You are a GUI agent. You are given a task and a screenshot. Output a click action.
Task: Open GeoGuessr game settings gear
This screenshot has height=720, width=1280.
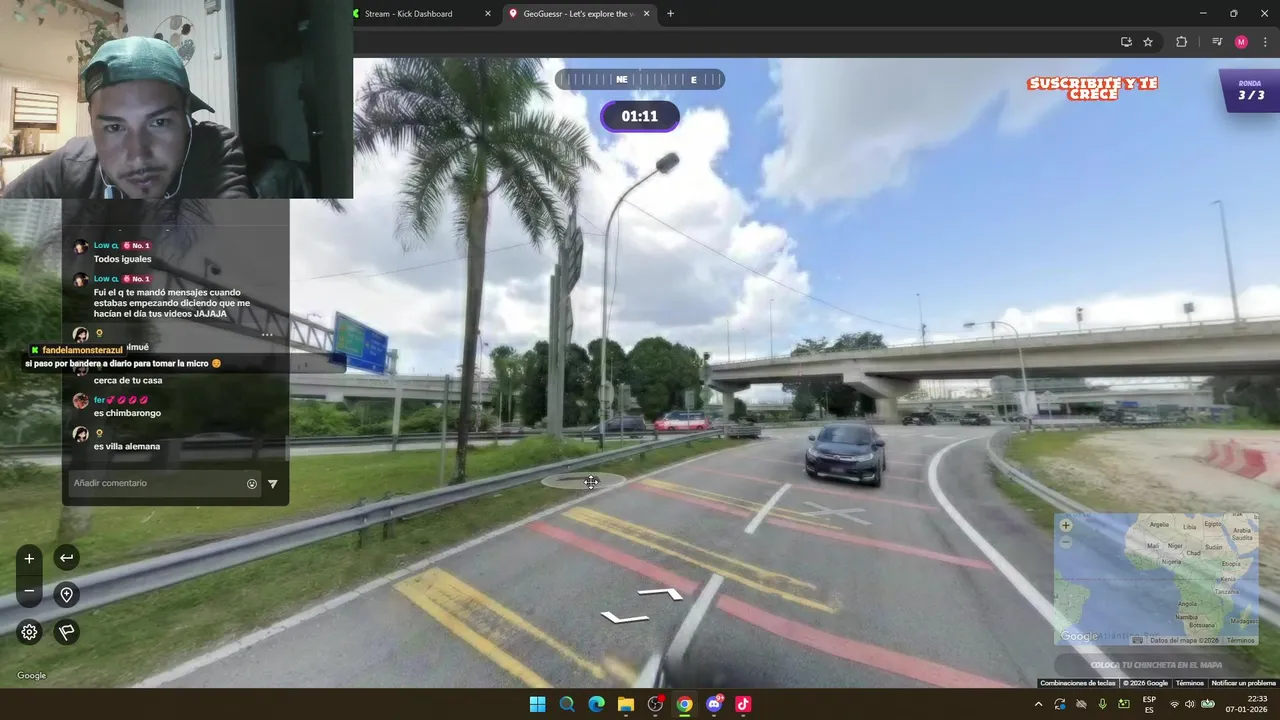point(29,632)
